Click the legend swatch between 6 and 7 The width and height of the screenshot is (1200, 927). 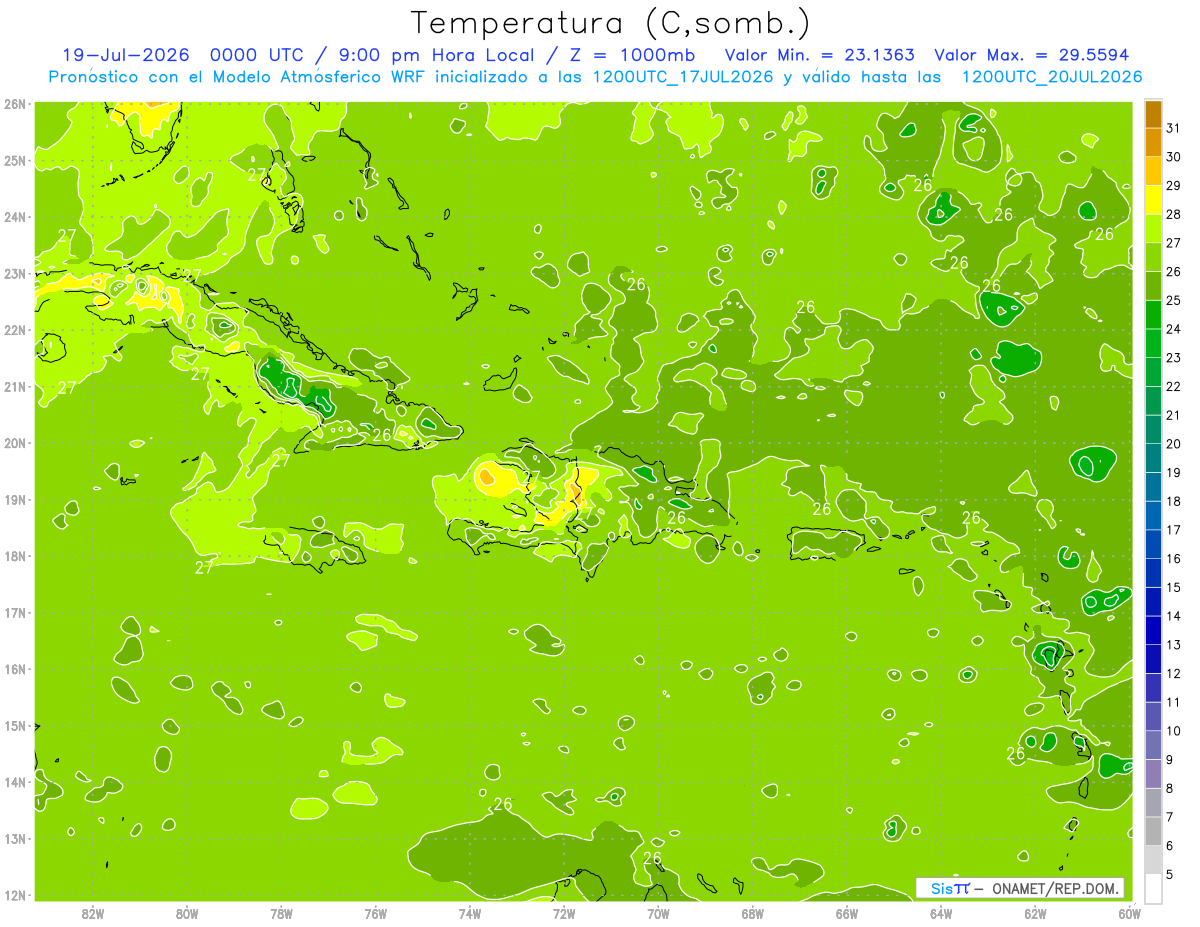pos(1153,831)
